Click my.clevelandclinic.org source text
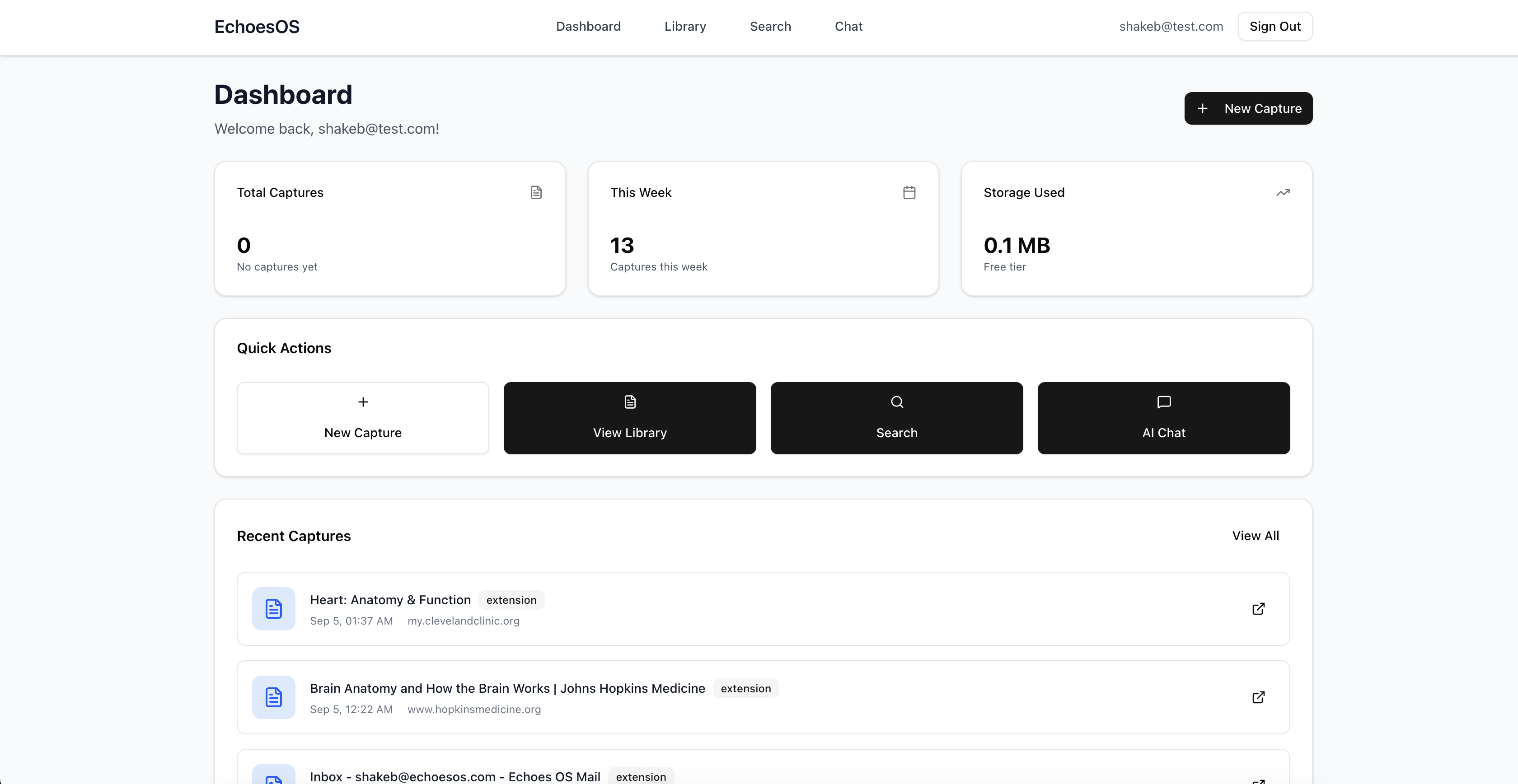 point(463,621)
